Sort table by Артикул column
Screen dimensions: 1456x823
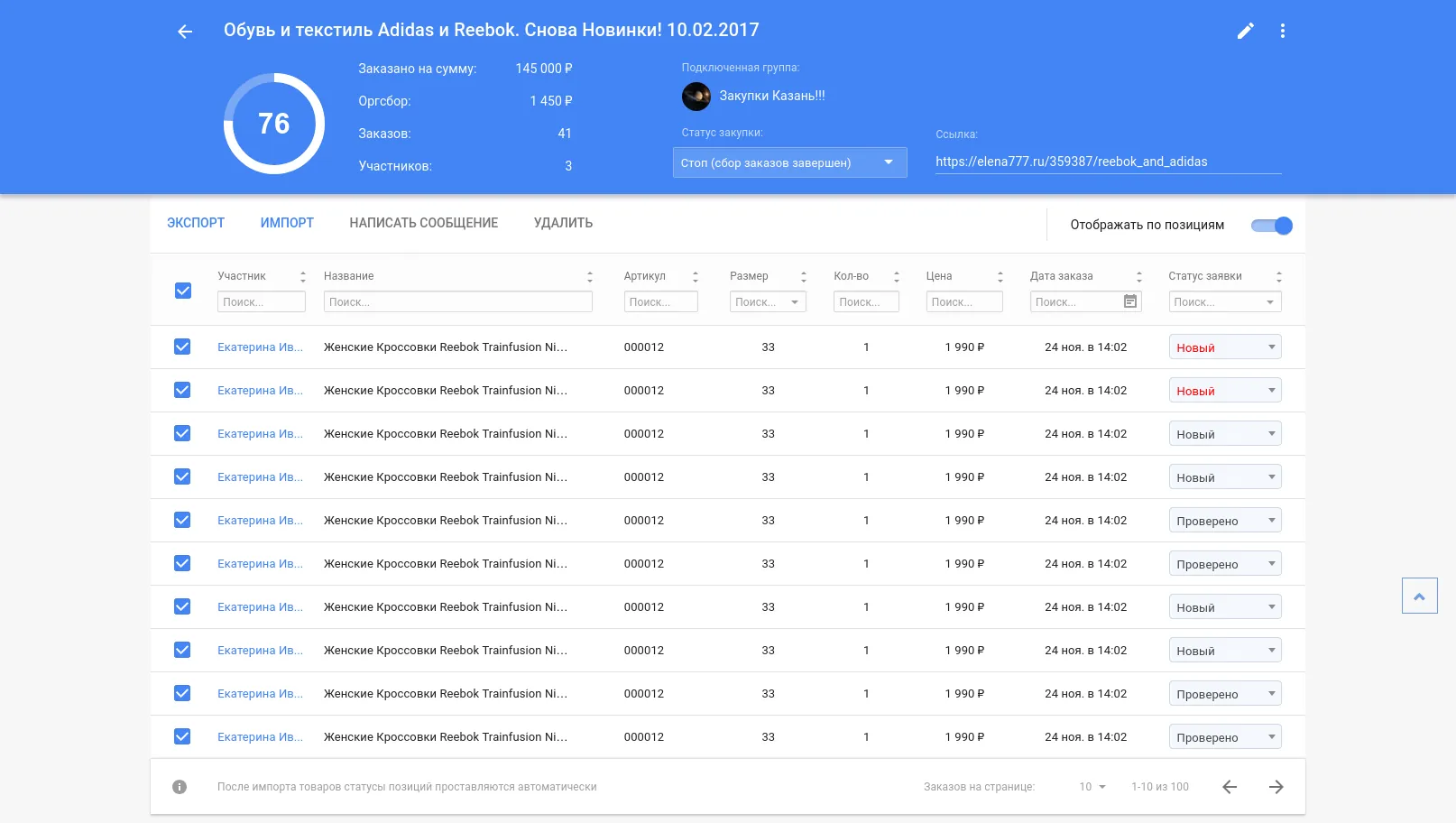pyautogui.click(x=696, y=277)
